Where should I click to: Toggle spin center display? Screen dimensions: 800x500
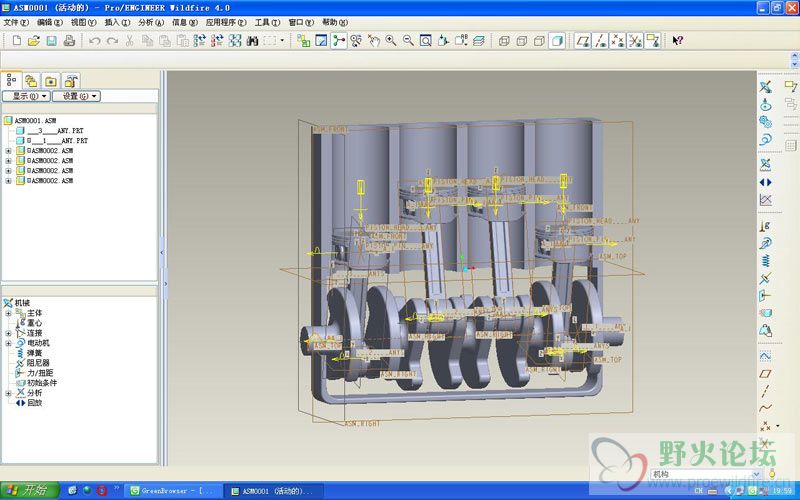click(x=339, y=40)
